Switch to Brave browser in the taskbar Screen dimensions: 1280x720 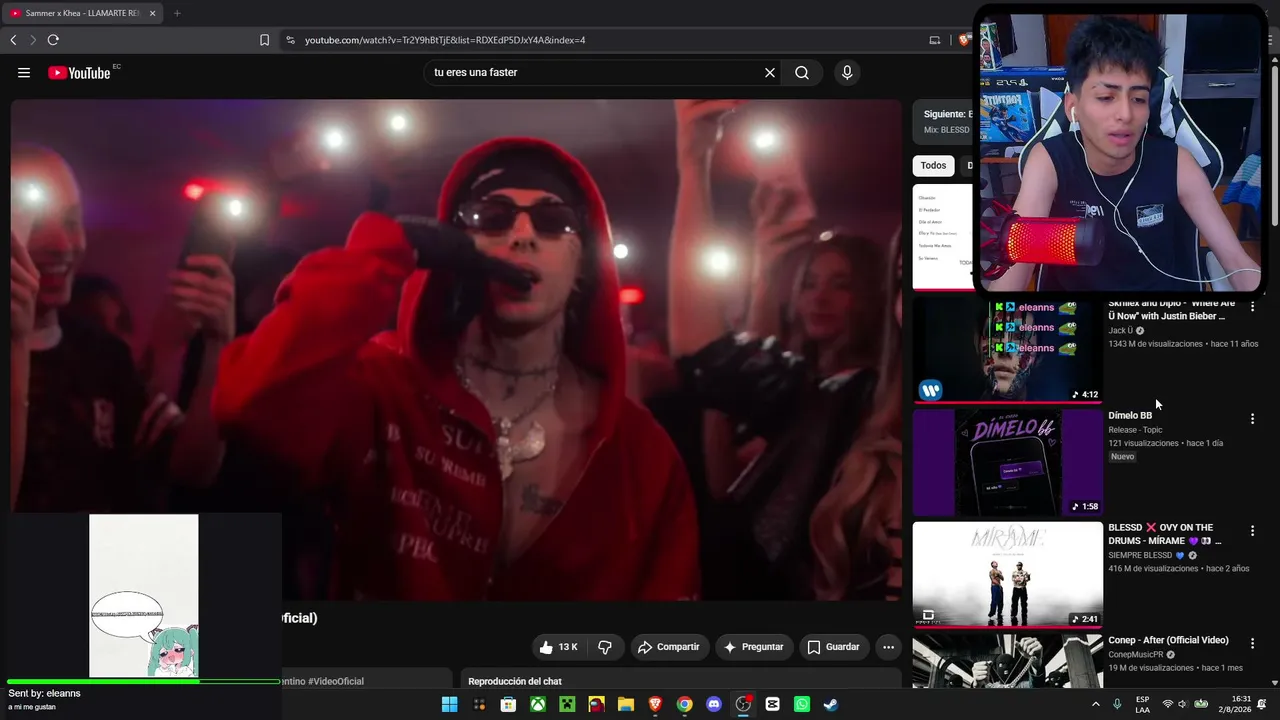655,704
